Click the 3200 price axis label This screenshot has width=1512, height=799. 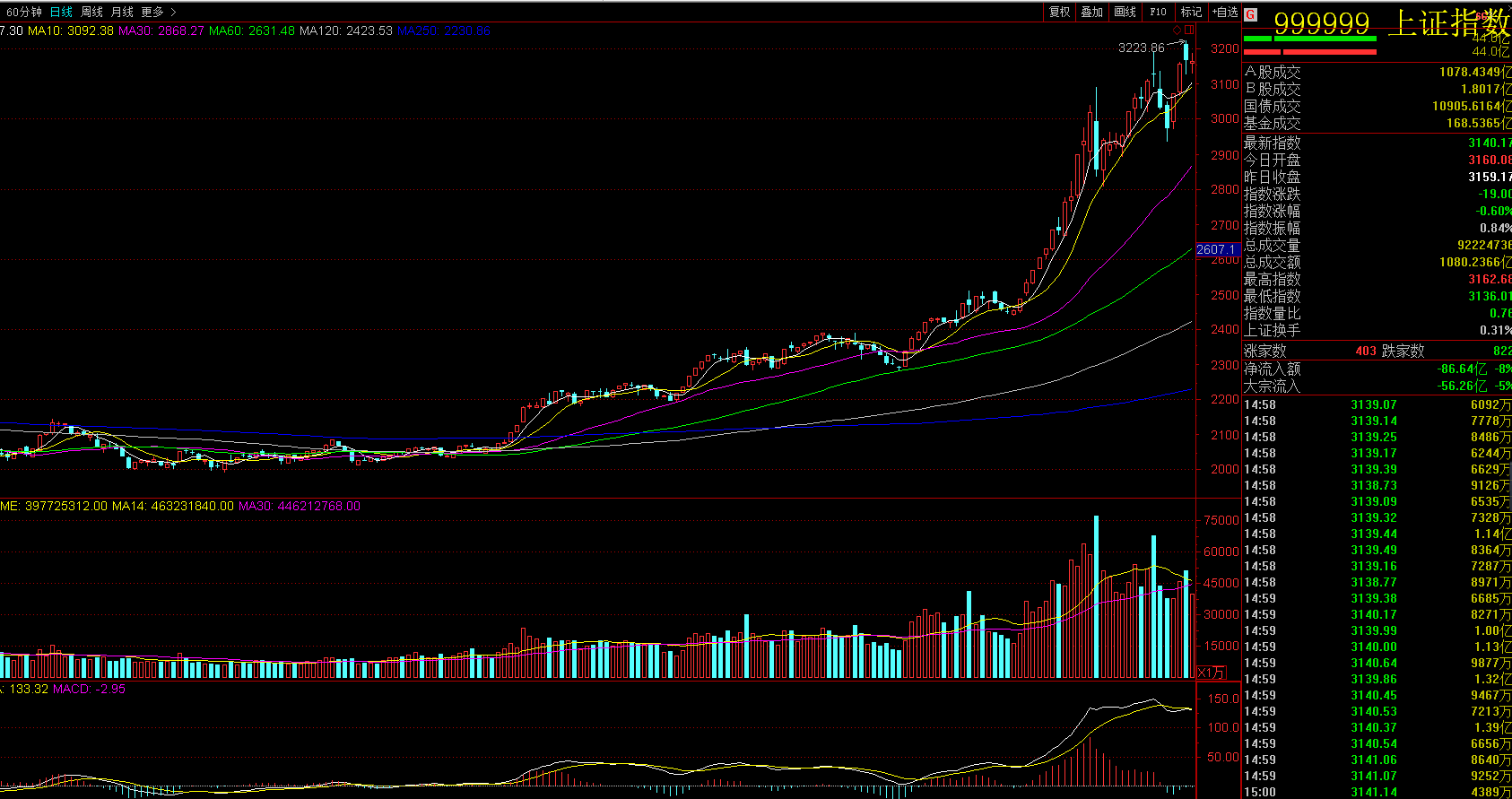tap(1225, 48)
